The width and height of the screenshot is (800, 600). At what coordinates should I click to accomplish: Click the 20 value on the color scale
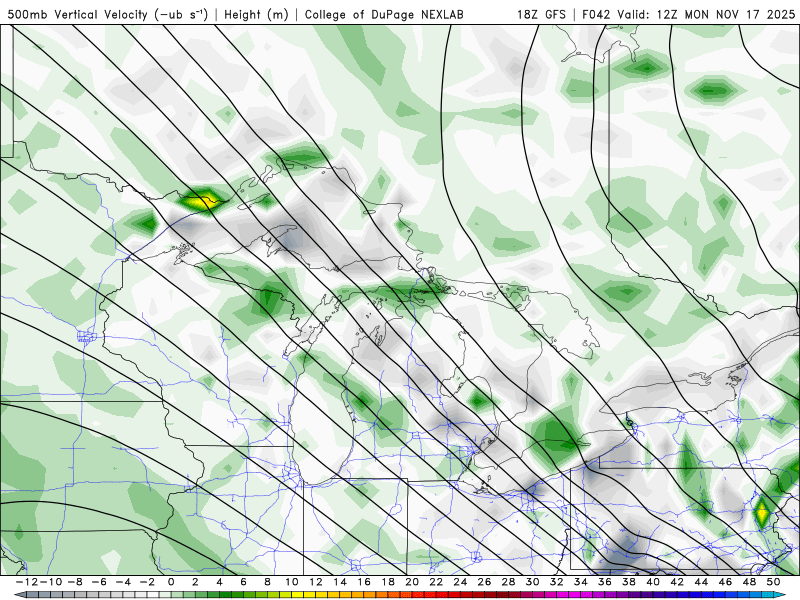point(412,582)
